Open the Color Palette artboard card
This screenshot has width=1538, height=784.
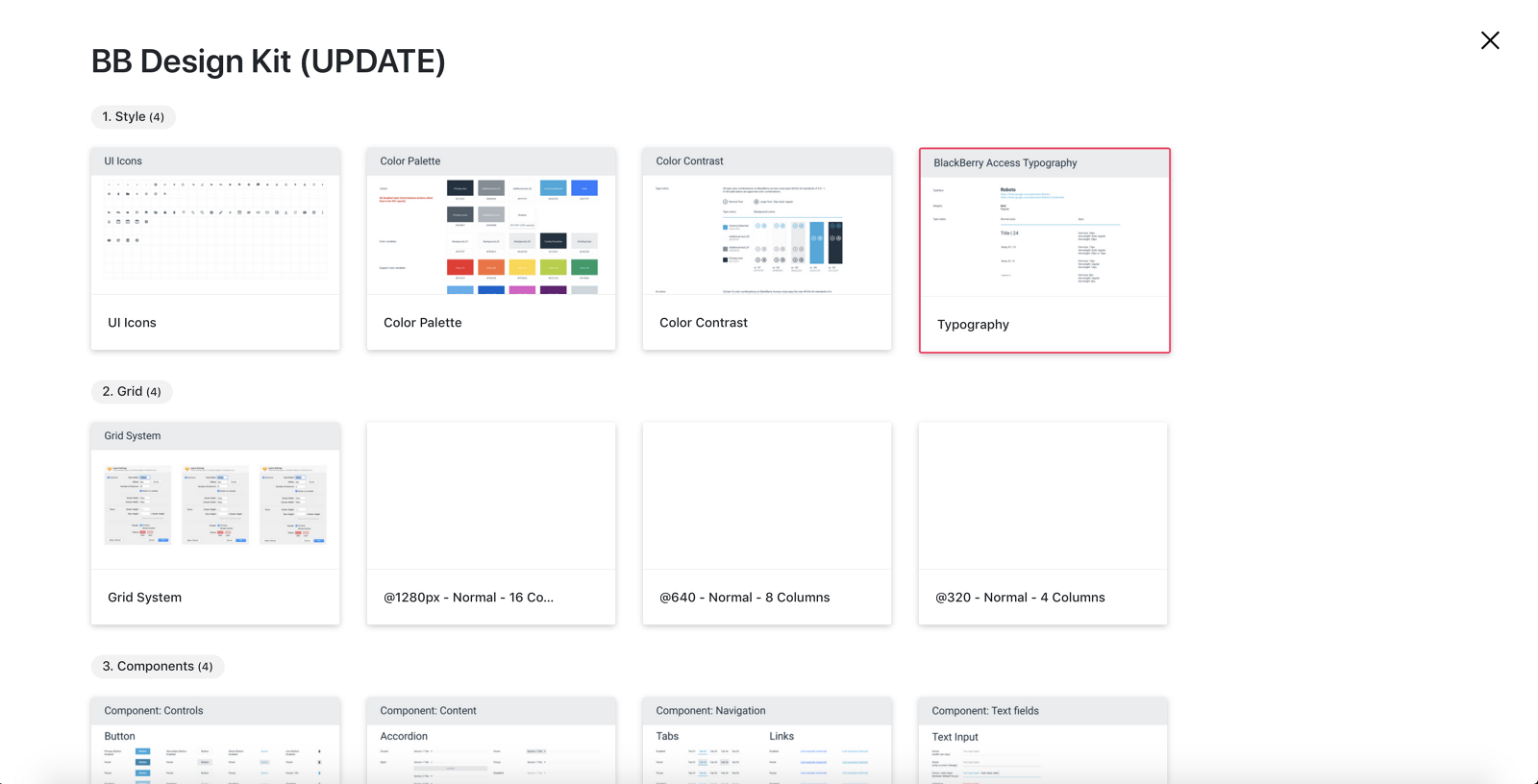click(491, 249)
